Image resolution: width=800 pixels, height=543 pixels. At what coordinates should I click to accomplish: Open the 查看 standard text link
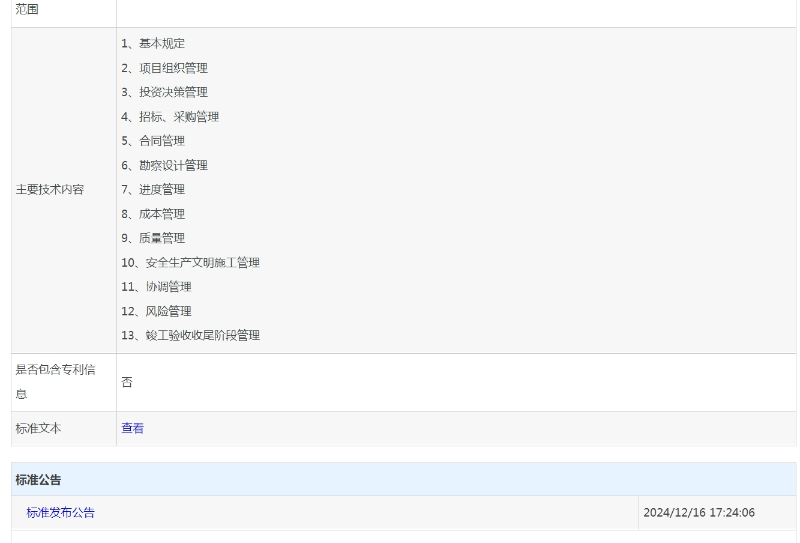tap(133, 428)
